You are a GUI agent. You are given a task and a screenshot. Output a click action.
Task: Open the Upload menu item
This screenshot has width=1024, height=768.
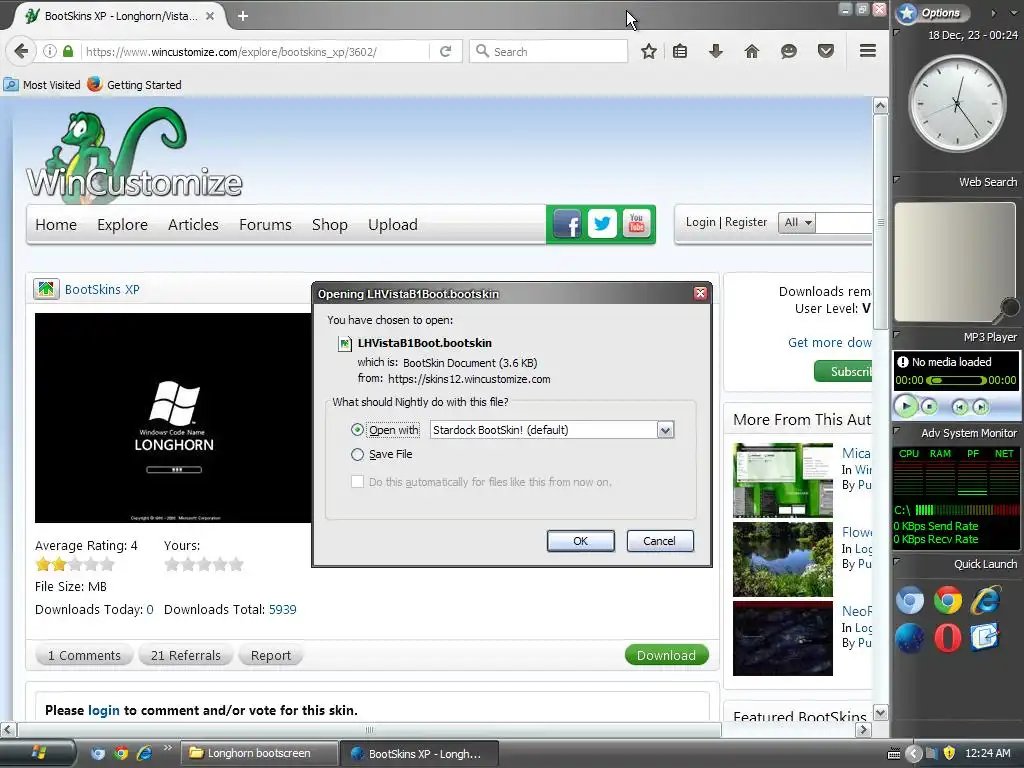point(392,225)
